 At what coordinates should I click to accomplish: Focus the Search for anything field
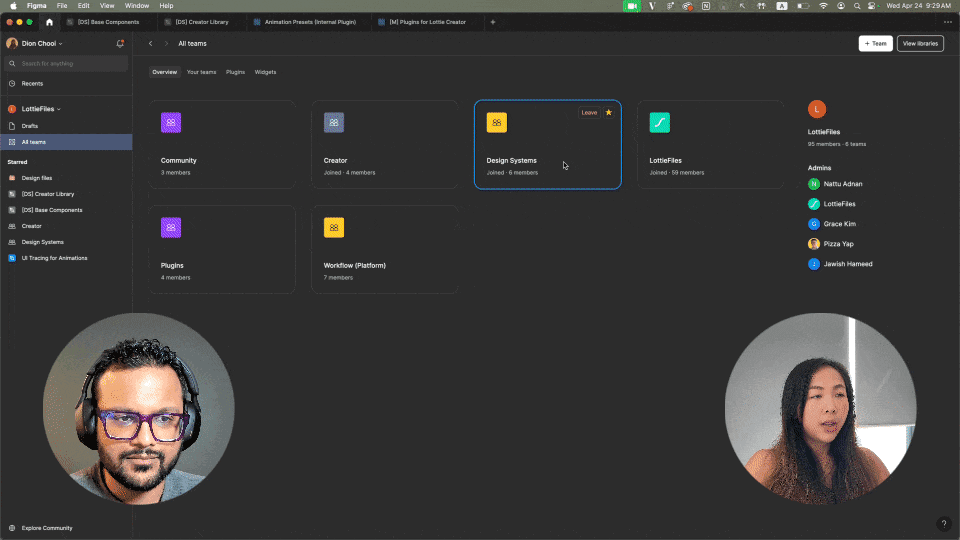point(66,64)
